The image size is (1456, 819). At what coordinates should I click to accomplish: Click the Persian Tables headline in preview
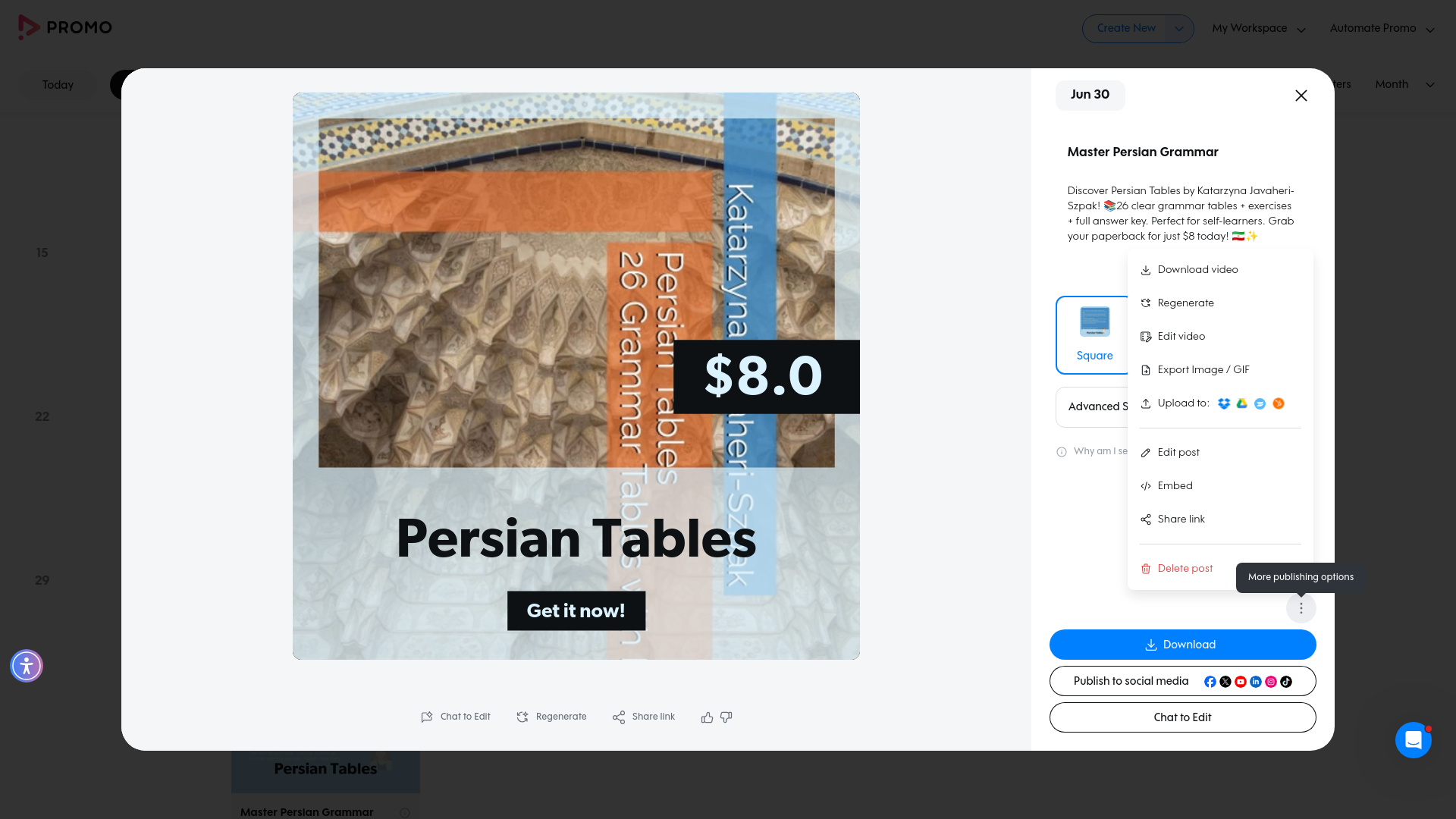[576, 539]
